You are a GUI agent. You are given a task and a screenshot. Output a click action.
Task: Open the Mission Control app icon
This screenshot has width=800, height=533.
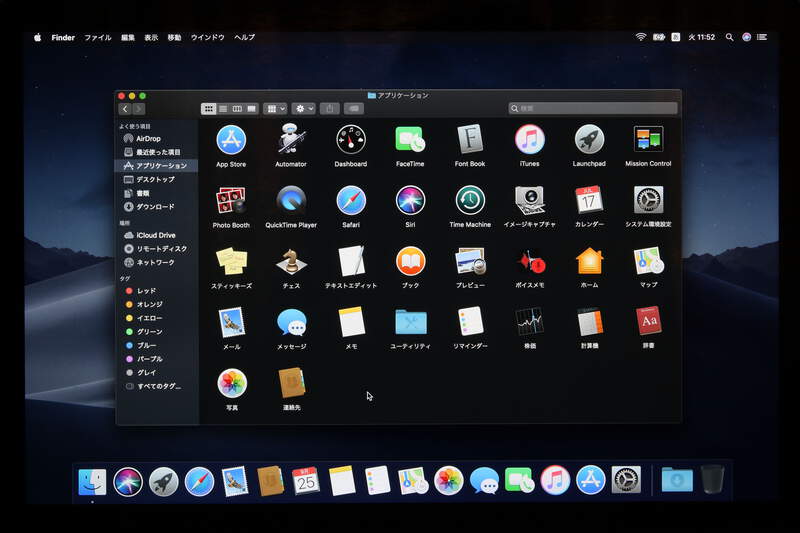click(x=648, y=139)
